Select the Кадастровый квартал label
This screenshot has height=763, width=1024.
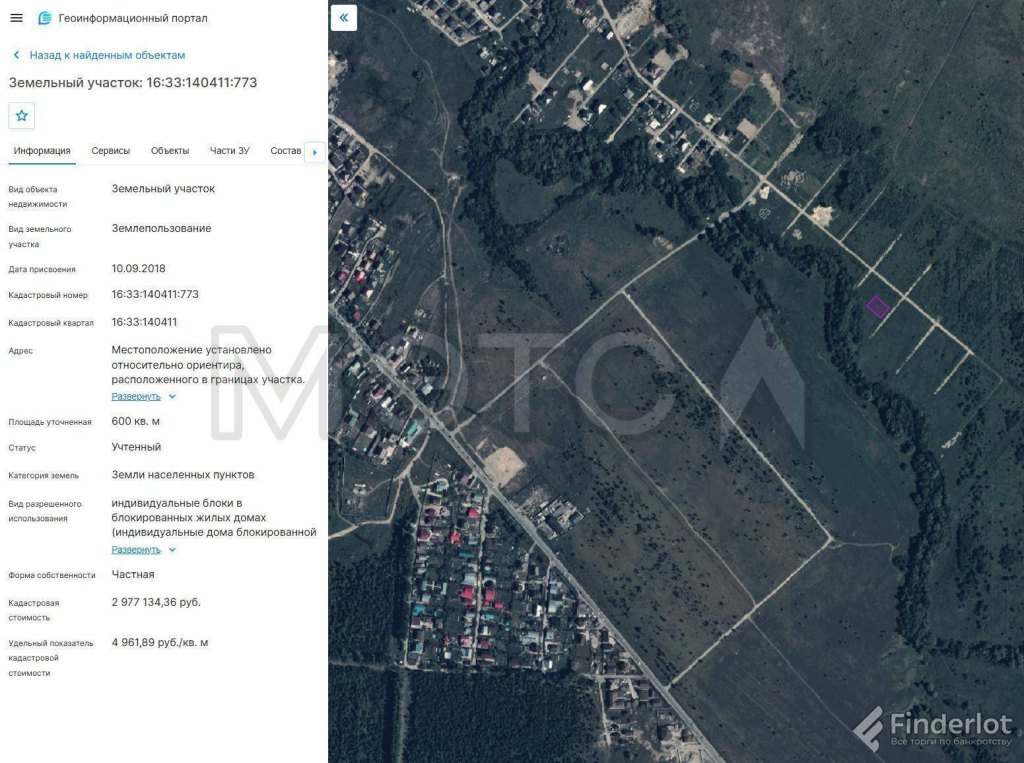tap(51, 323)
